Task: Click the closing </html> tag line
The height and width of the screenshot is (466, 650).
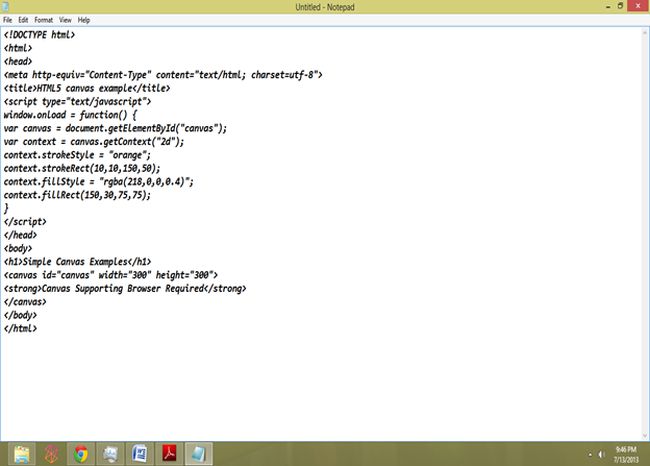Action: (x=20, y=328)
